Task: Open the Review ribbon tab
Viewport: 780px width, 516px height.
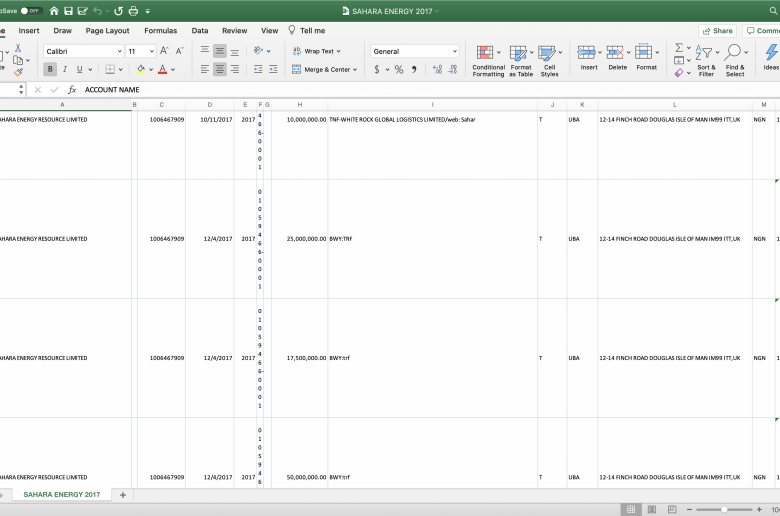Action: 235,30
